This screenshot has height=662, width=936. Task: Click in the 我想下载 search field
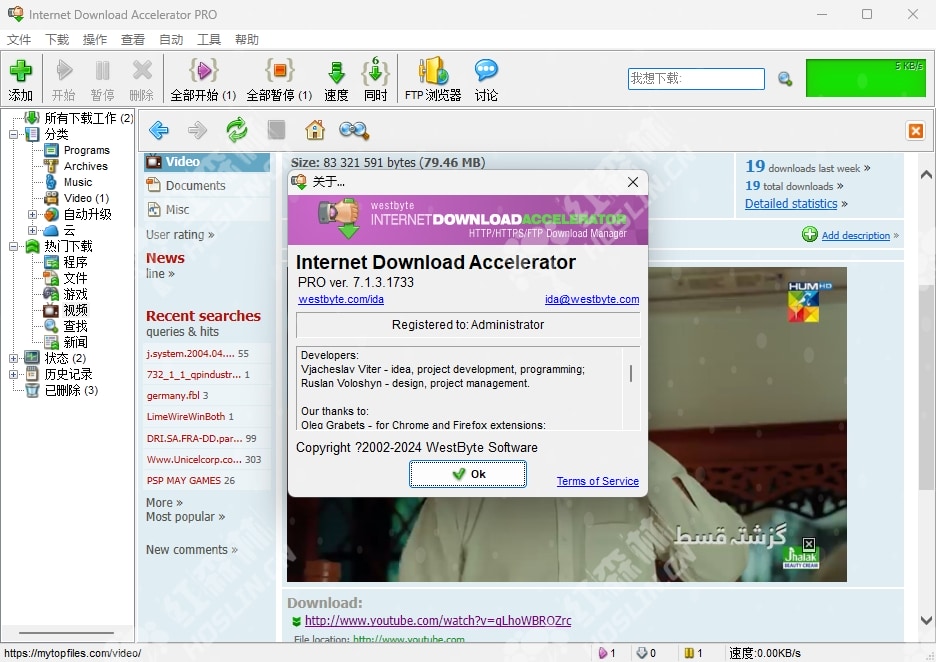(696, 79)
